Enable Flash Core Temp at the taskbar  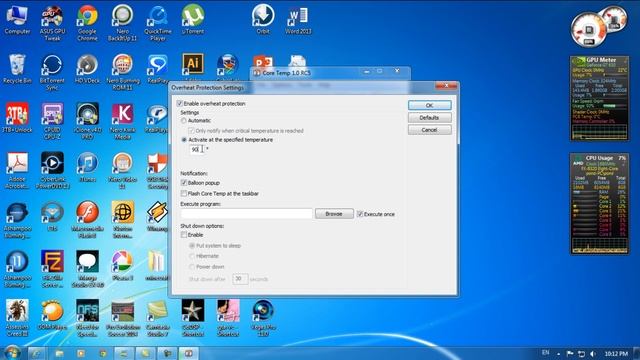(184, 193)
